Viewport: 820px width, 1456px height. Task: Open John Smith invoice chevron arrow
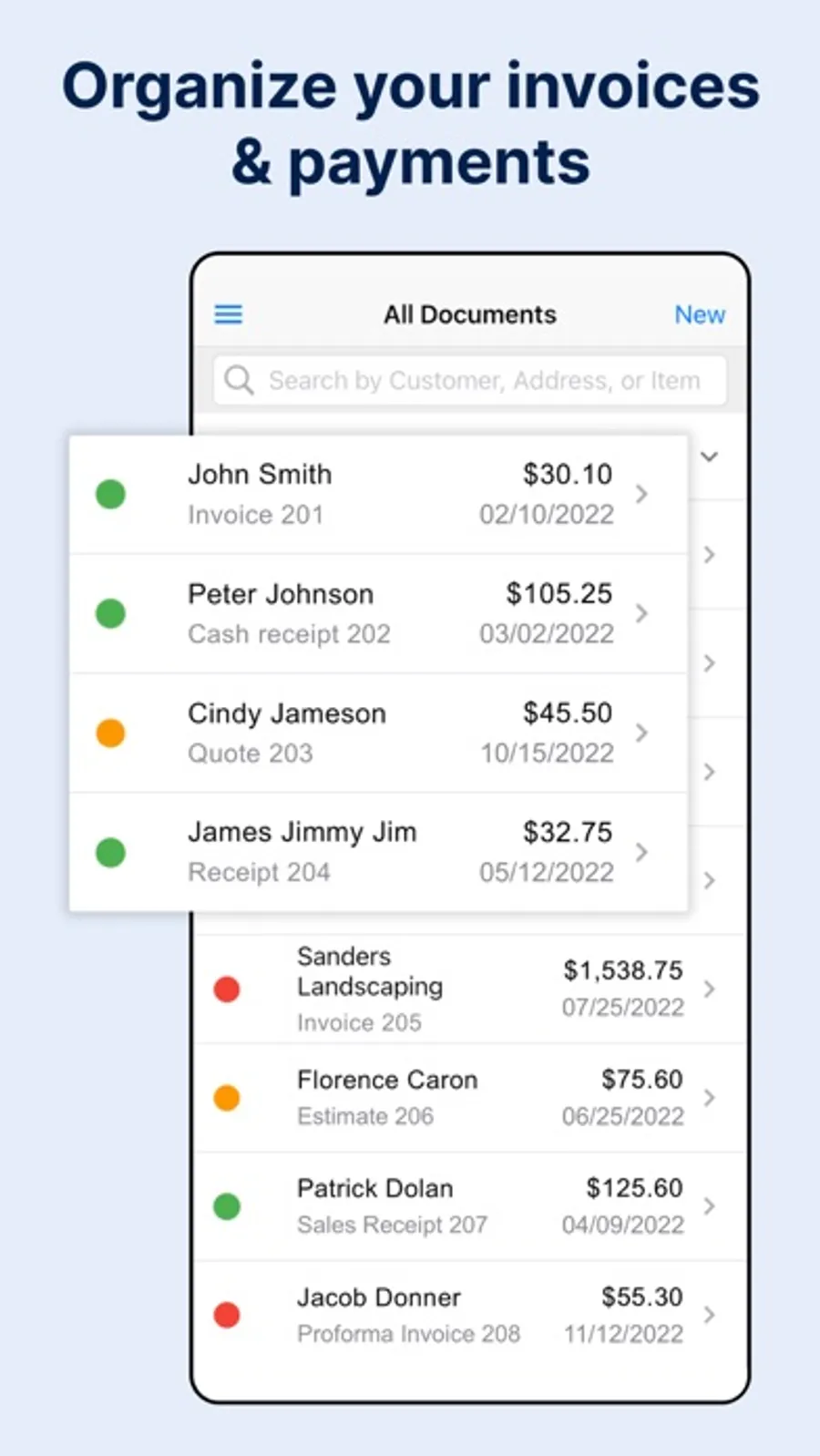pyautogui.click(x=641, y=494)
